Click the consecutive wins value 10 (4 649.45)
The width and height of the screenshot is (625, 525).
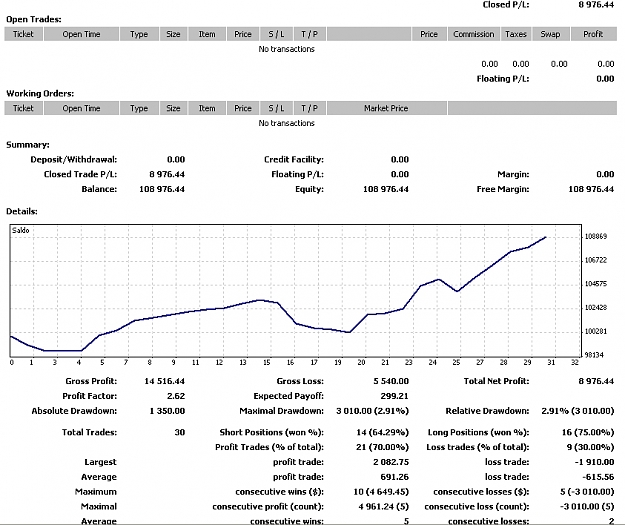381,492
